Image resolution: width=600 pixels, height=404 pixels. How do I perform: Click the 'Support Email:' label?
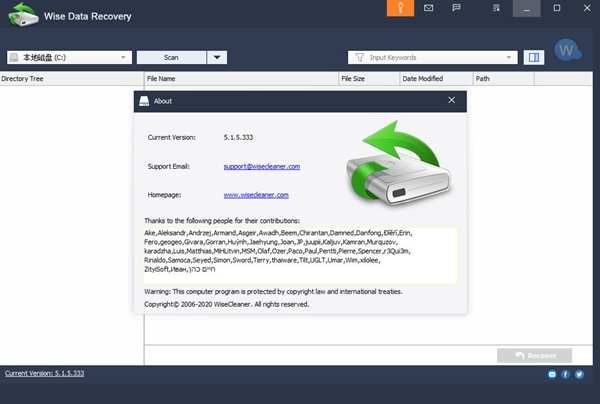(168, 166)
